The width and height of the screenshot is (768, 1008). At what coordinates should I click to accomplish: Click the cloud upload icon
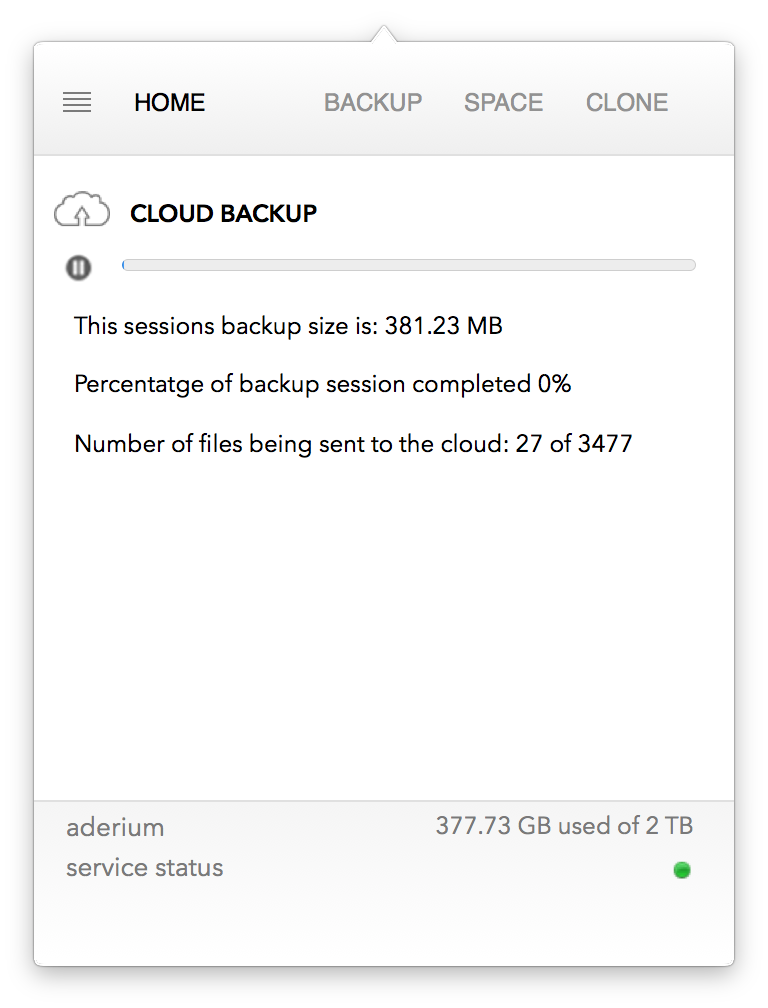pos(82,211)
